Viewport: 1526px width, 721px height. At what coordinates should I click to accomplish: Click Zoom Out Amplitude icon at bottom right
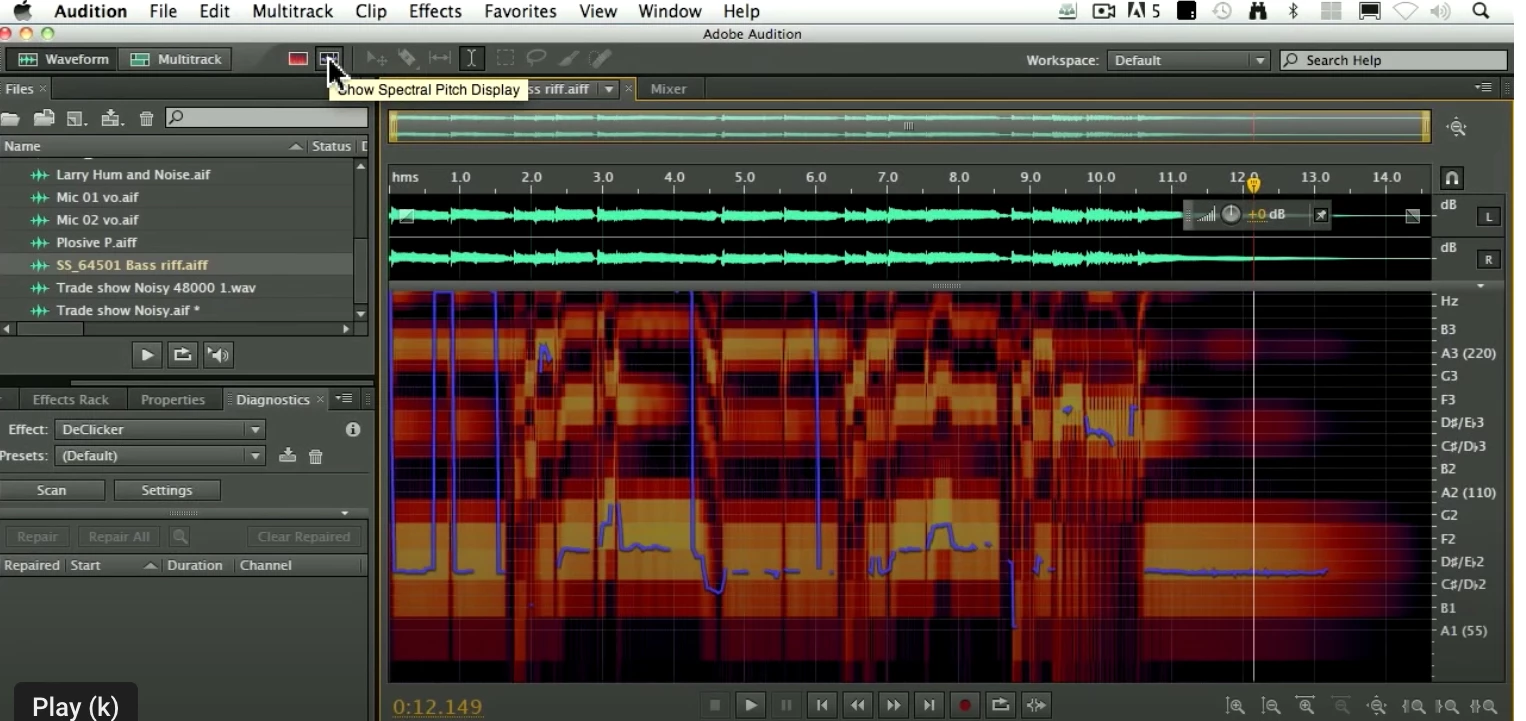[1271, 706]
